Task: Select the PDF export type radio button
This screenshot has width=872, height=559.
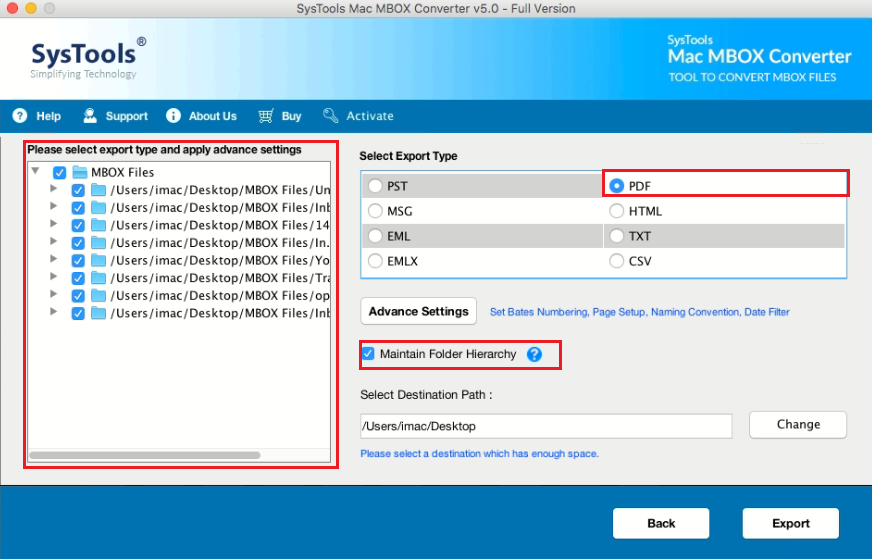Action: point(616,186)
